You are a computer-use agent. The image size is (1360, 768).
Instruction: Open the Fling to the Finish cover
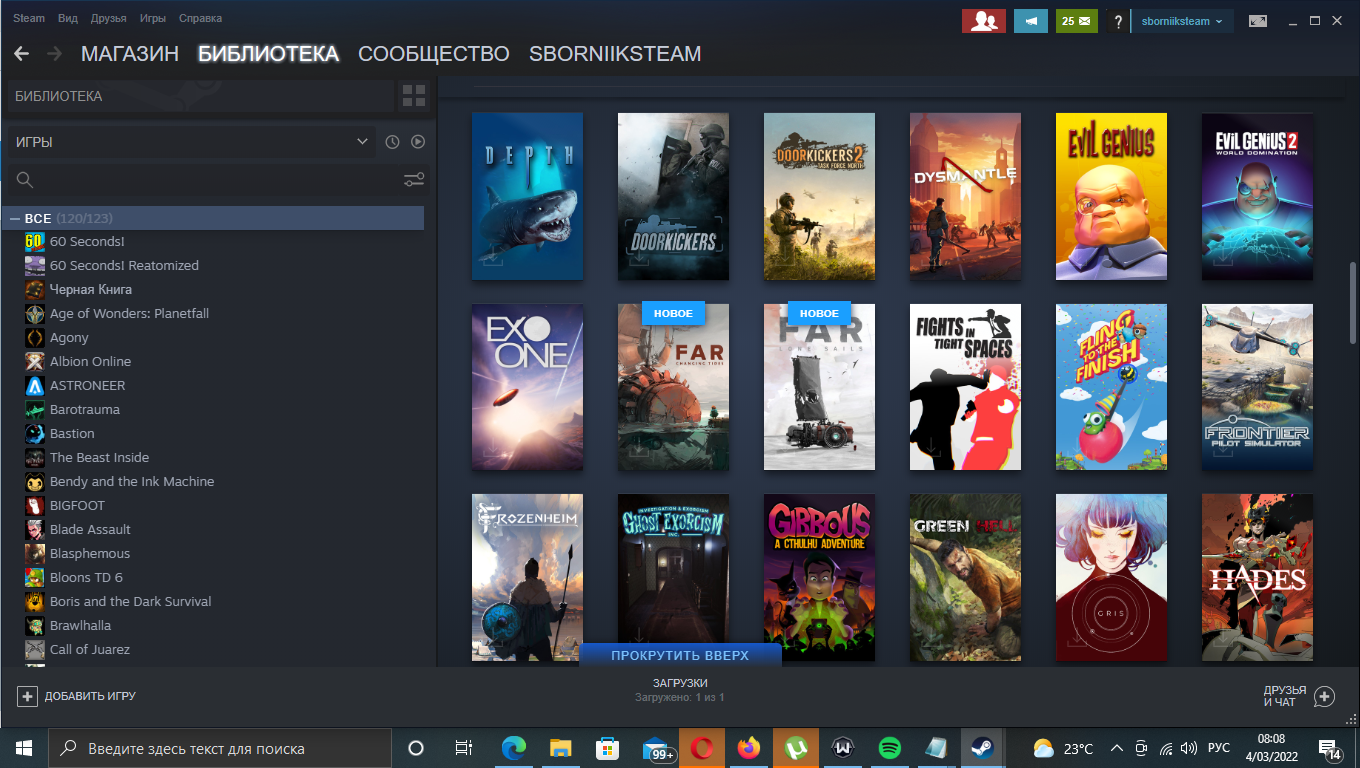(1111, 387)
